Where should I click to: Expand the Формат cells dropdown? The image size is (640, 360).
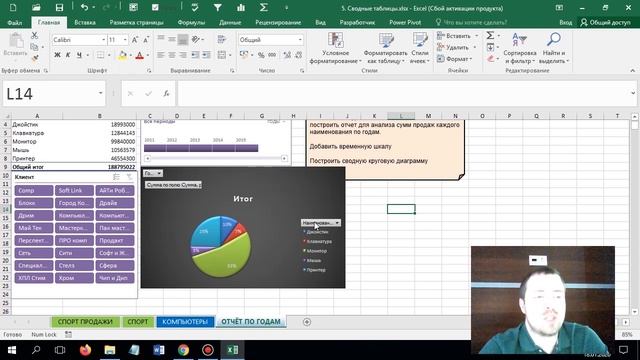tap(471, 59)
